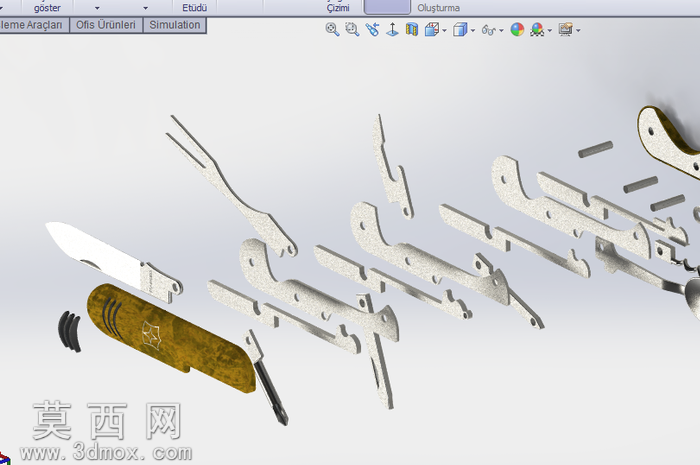Toggle the Section View tool
This screenshot has width=700, height=465.
[x=412, y=30]
